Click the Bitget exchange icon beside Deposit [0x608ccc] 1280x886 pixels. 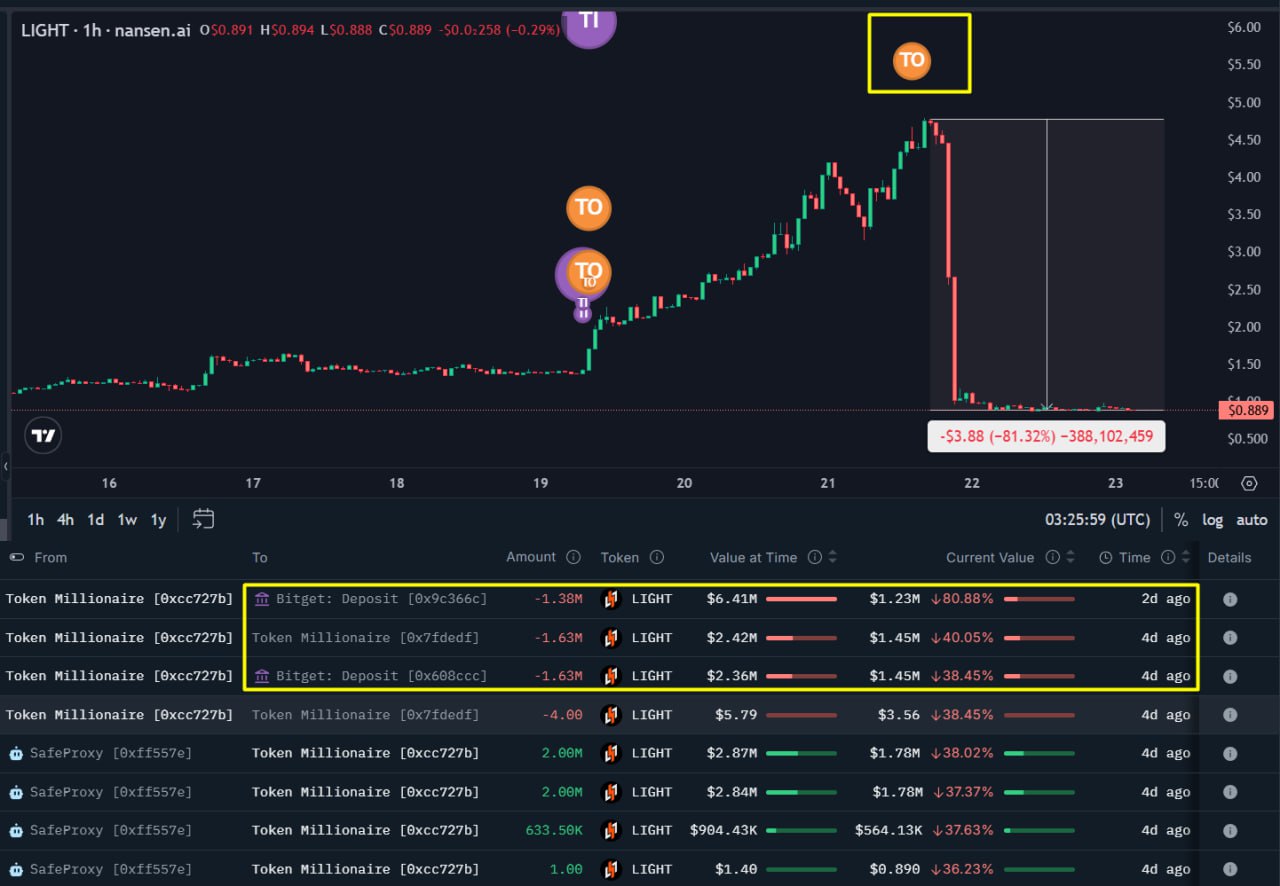262,676
